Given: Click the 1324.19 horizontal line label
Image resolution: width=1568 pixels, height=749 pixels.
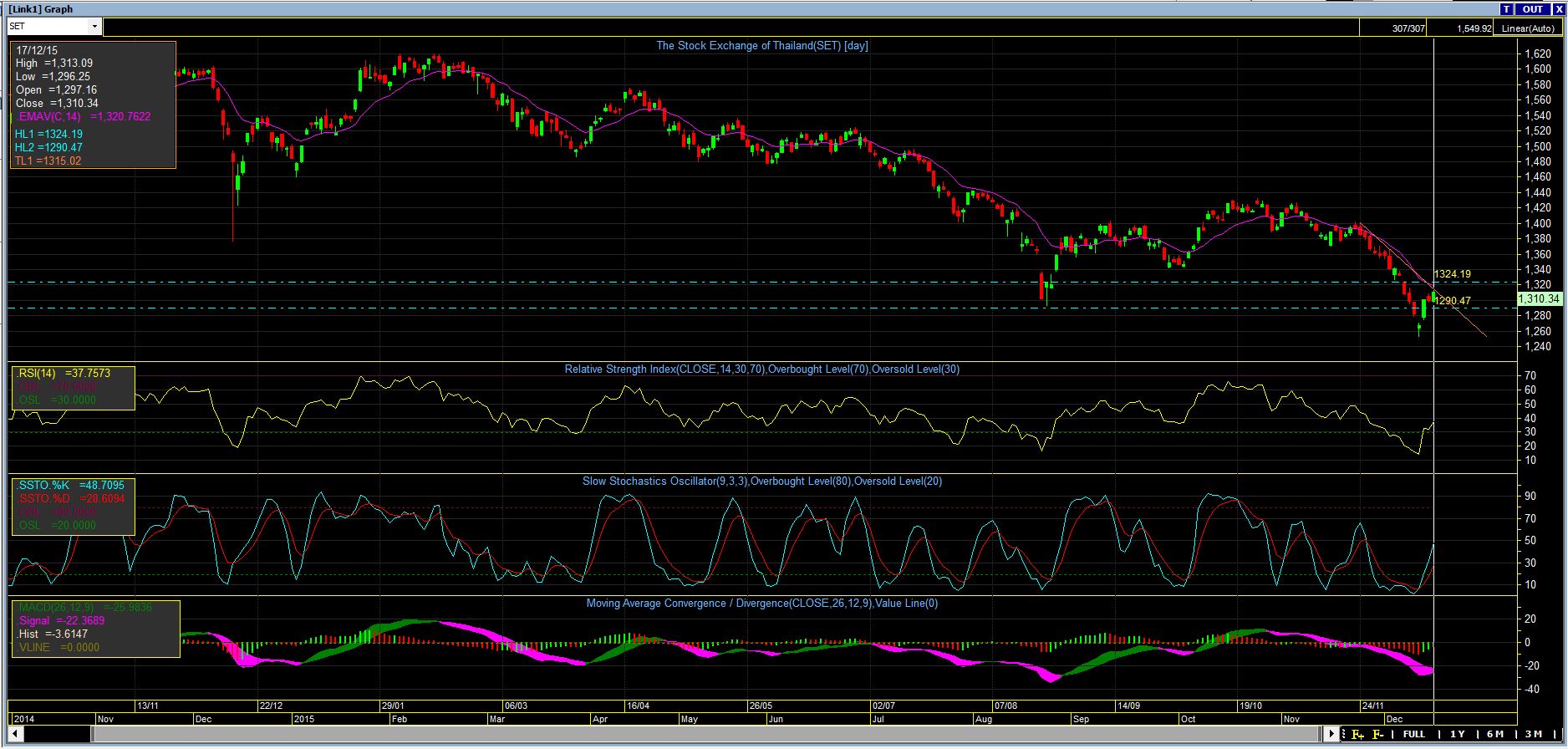Looking at the screenshot, I should (x=1452, y=274).
